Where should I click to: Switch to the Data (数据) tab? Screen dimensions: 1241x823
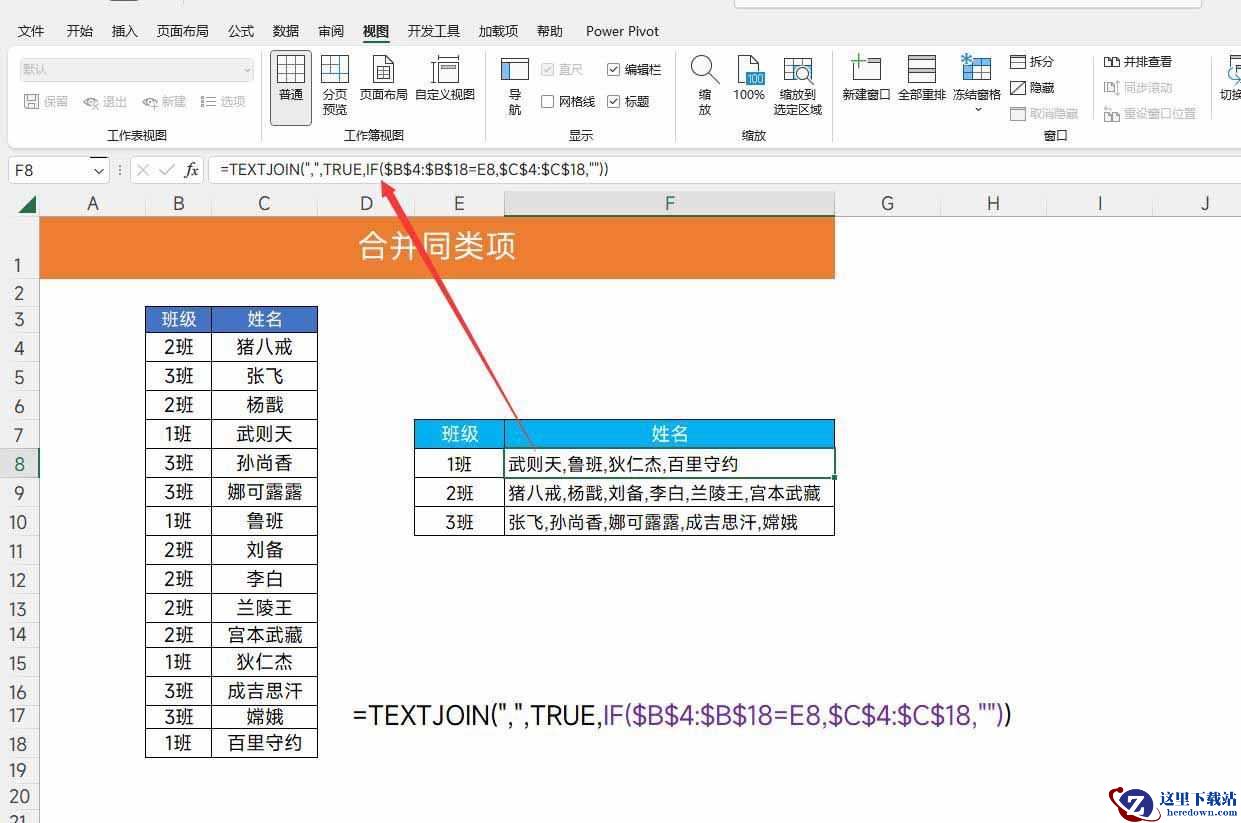pyautogui.click(x=286, y=31)
